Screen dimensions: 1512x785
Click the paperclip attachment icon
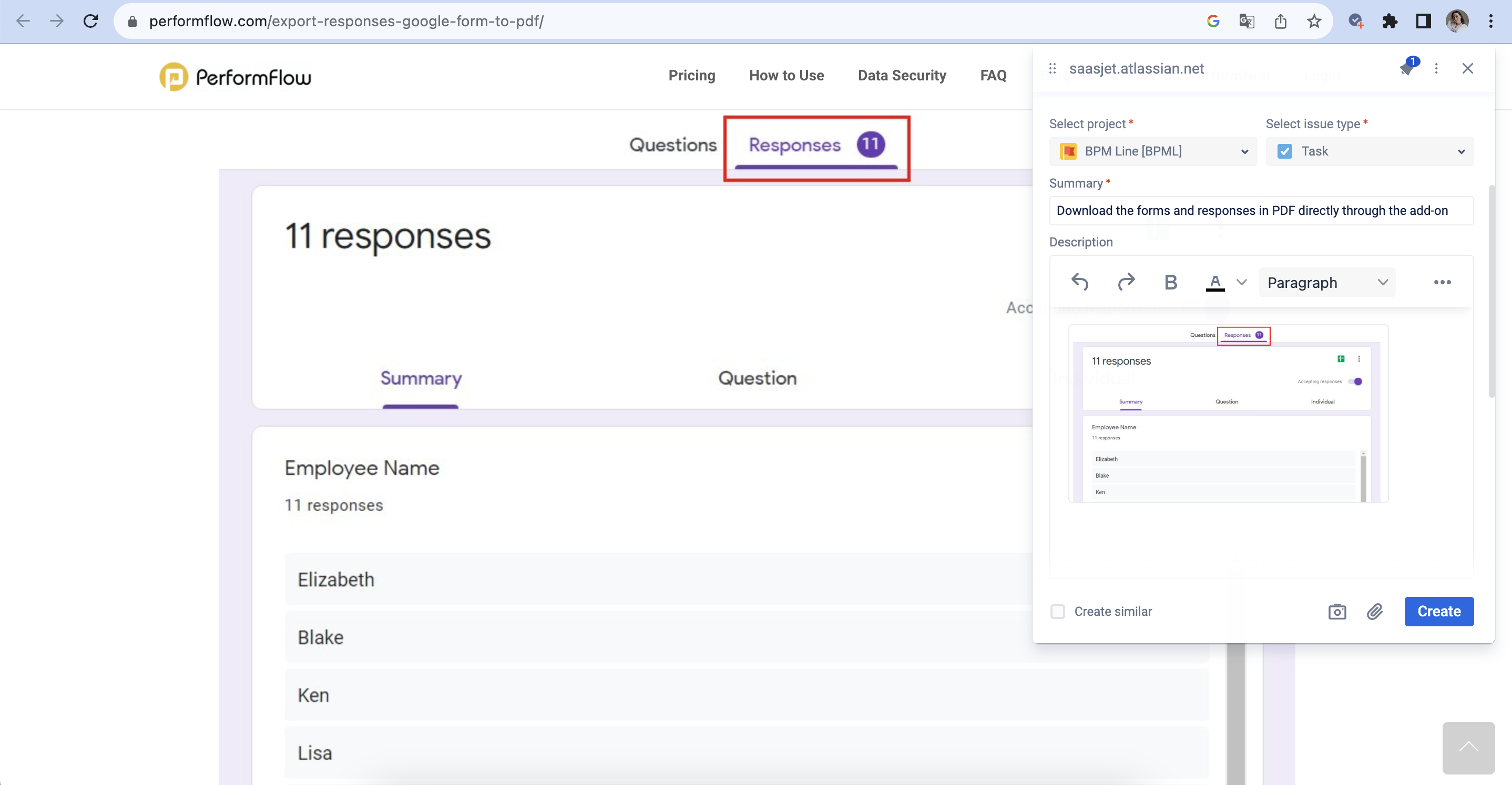coord(1374,611)
